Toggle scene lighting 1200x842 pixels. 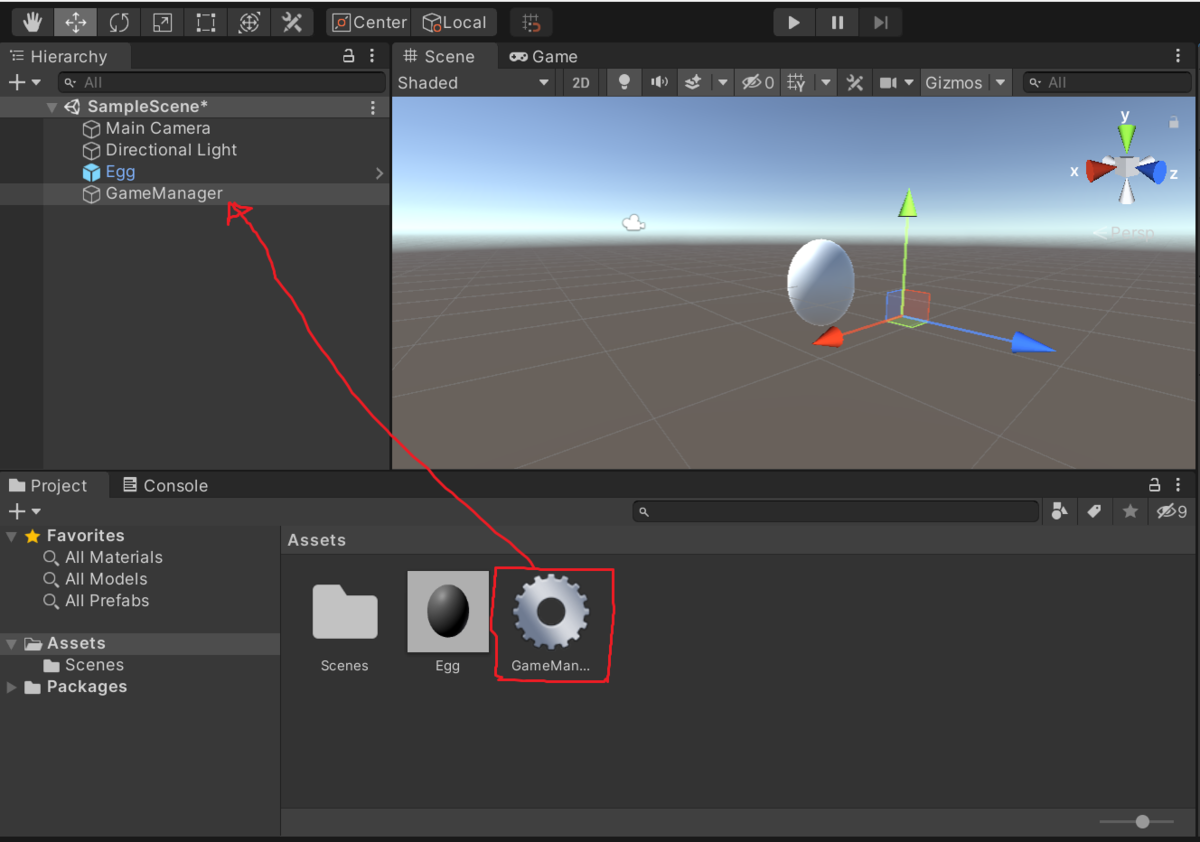click(x=625, y=83)
